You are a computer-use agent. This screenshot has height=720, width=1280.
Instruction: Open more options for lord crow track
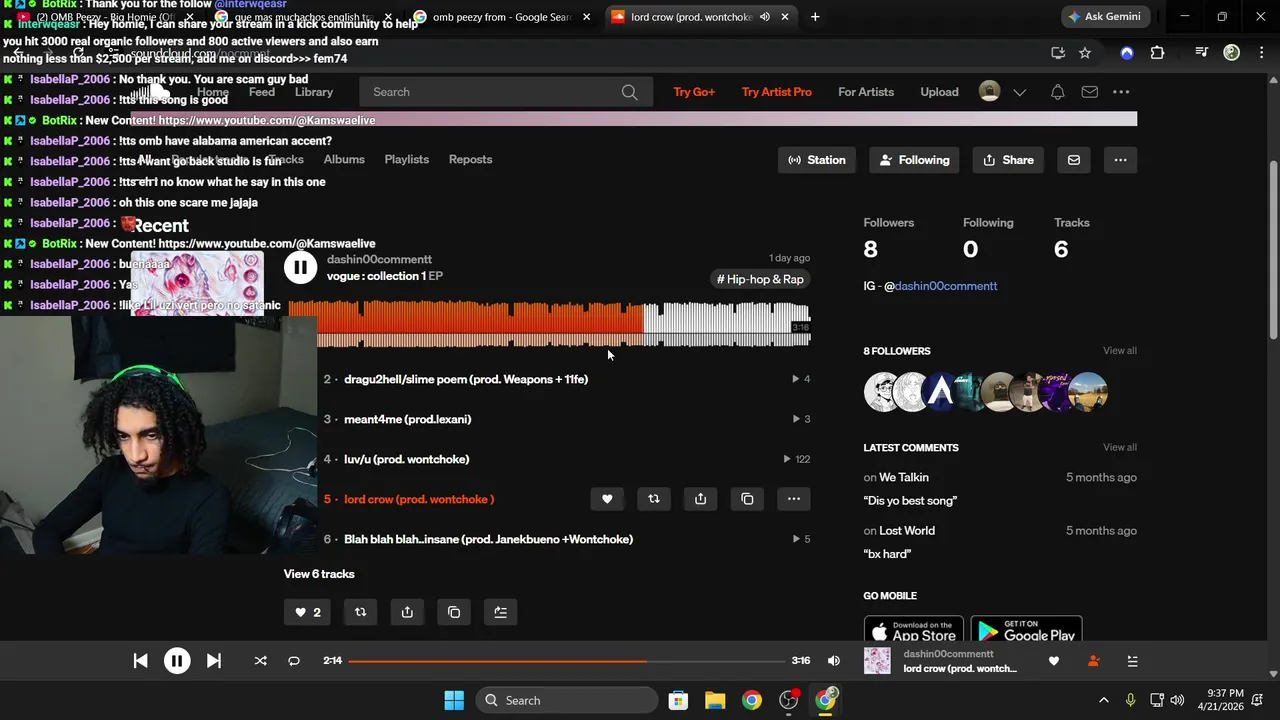(794, 499)
